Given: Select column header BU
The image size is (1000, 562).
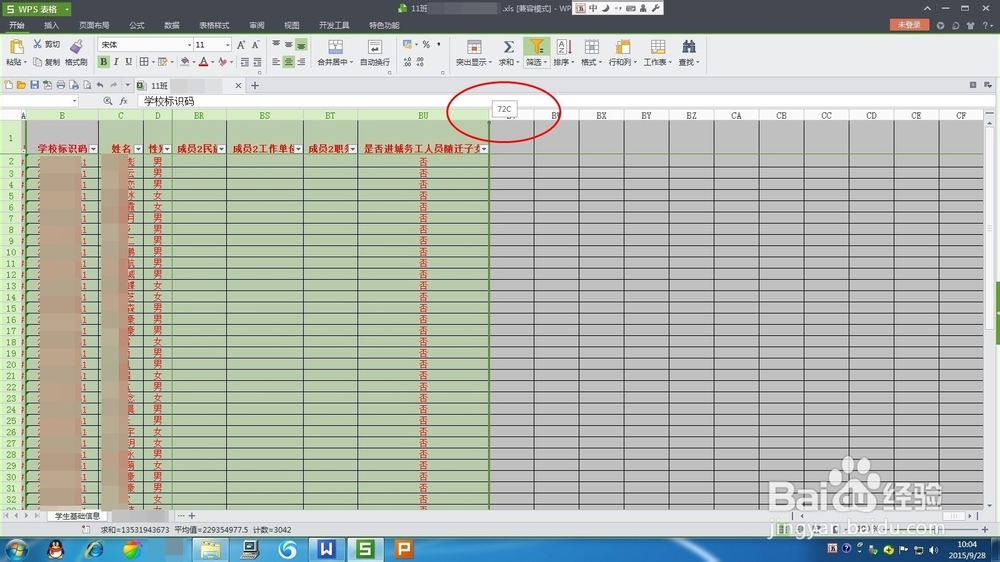Looking at the screenshot, I should pos(423,115).
